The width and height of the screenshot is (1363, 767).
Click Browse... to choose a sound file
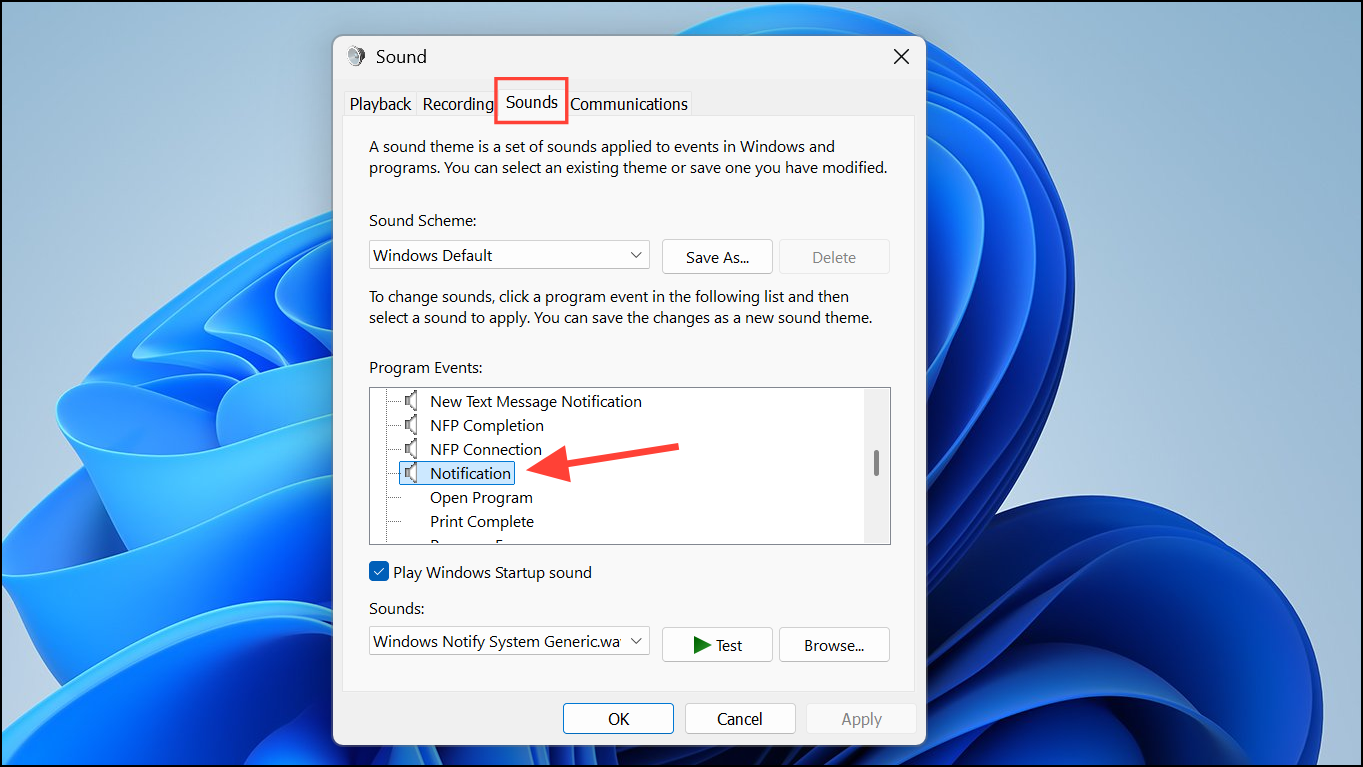834,645
